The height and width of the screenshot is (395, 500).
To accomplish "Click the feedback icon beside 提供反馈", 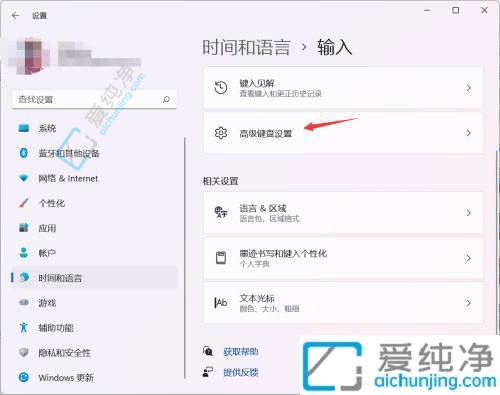I will (208, 372).
